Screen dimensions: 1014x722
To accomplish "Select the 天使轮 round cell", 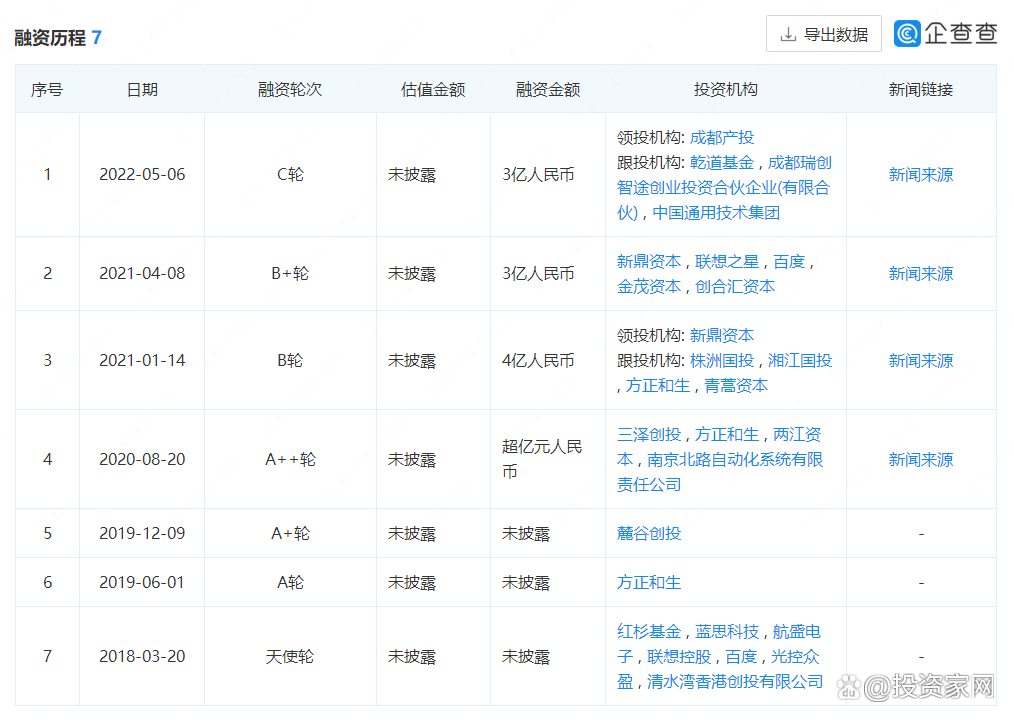I will (290, 657).
